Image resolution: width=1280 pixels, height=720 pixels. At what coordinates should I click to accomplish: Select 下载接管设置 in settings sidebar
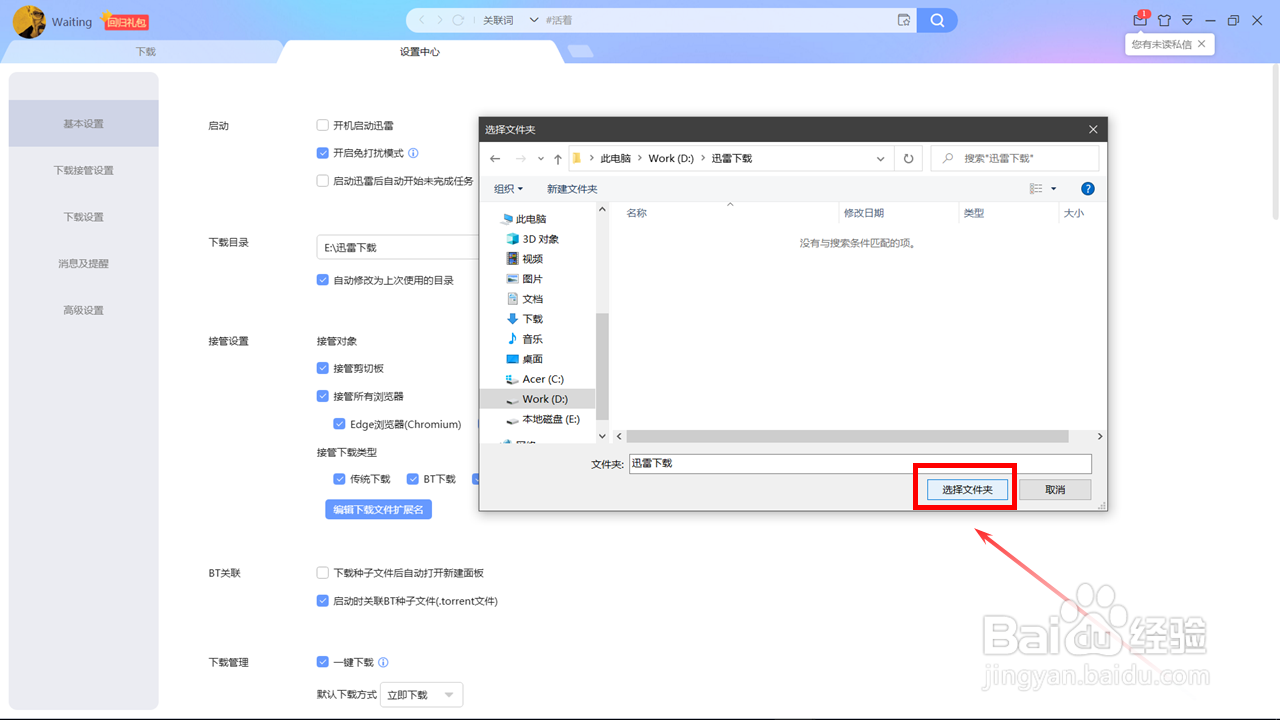pos(84,170)
